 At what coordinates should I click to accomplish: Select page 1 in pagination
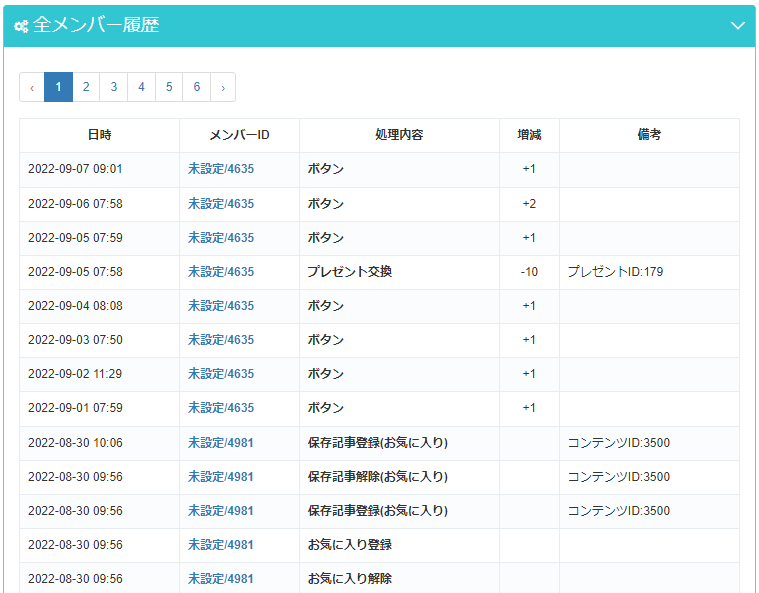[x=58, y=87]
